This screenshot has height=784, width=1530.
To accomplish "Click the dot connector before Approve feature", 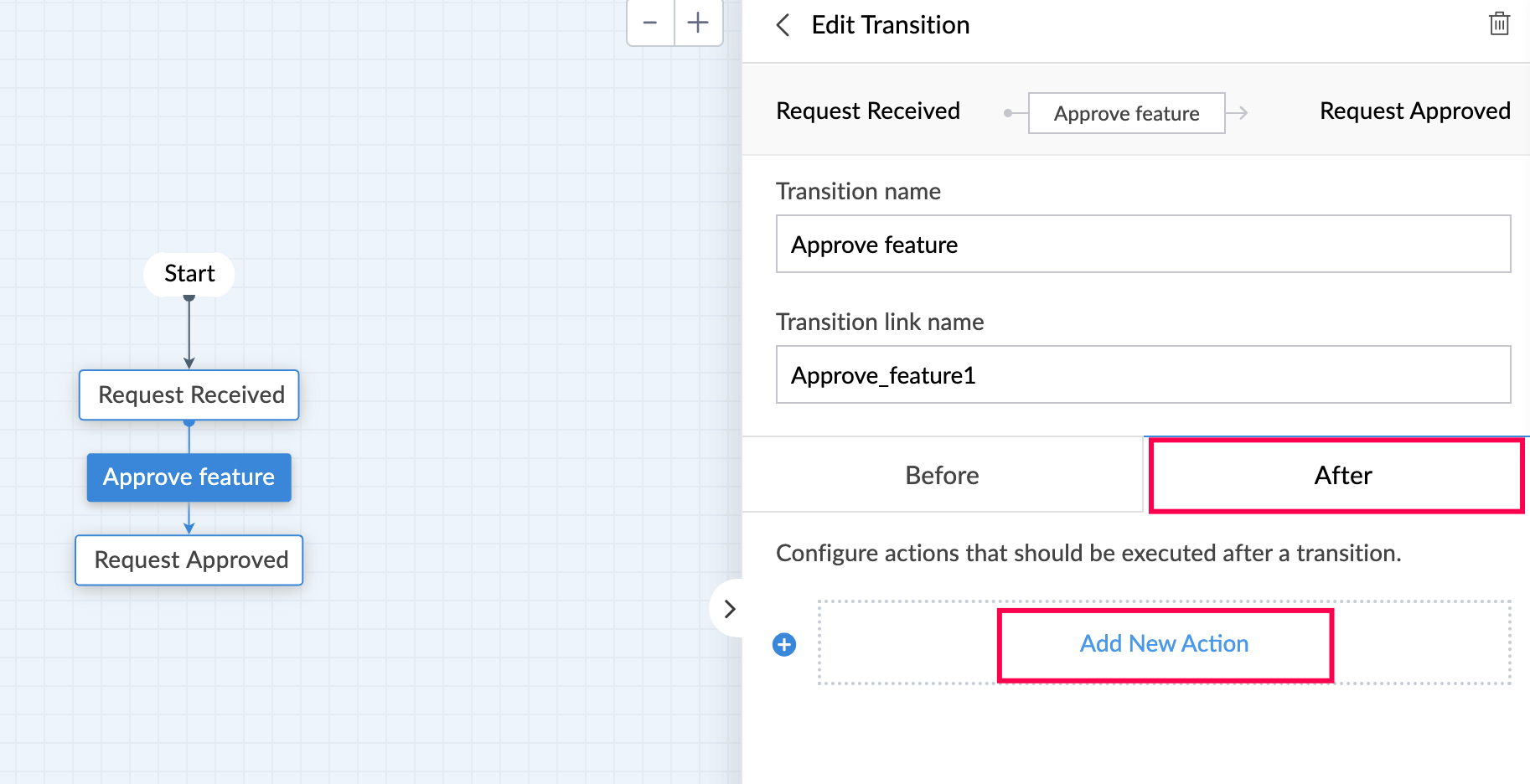I will pos(1009,113).
